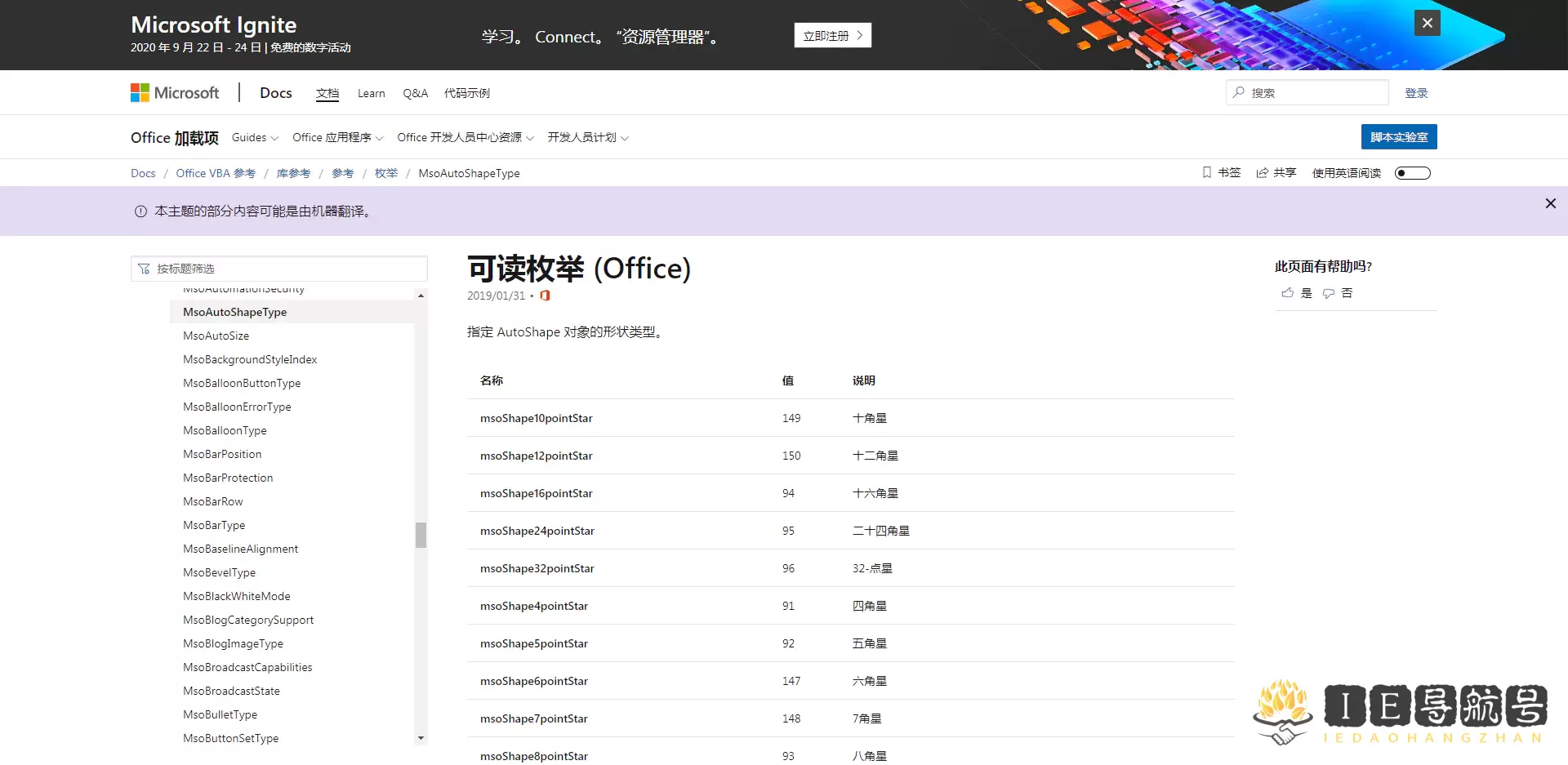Open the 文档 tab
Viewport: 1568px width, 765px height.
click(x=327, y=93)
